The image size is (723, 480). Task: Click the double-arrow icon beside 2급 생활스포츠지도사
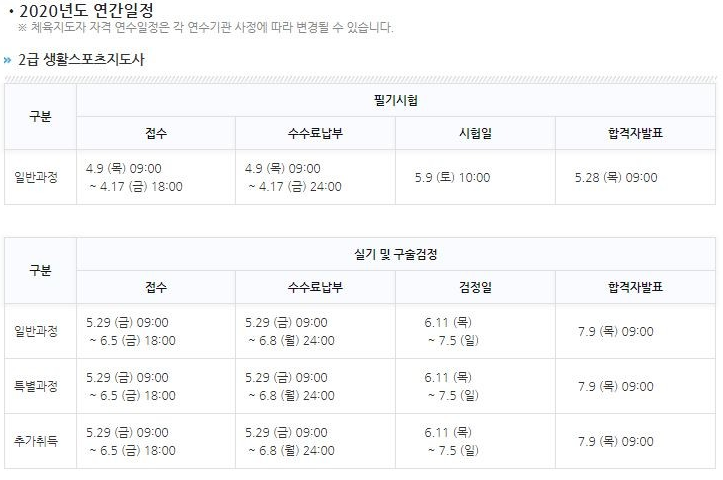7,60
